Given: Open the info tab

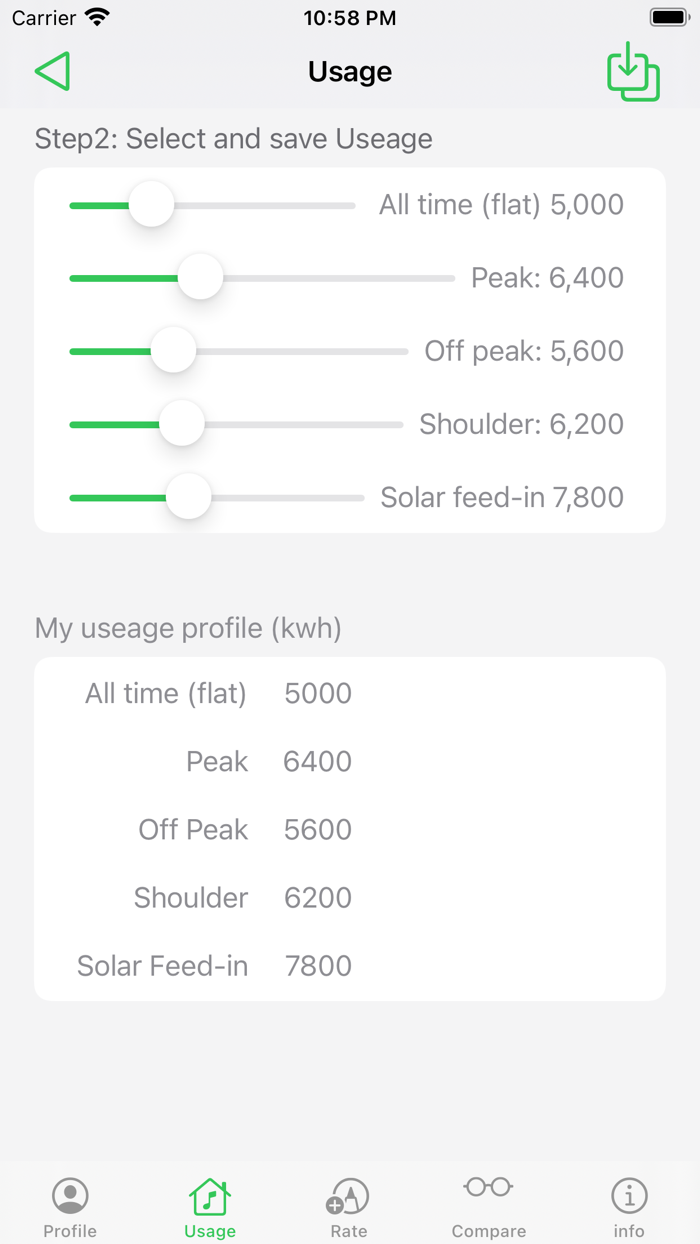Looking at the screenshot, I should (628, 1205).
